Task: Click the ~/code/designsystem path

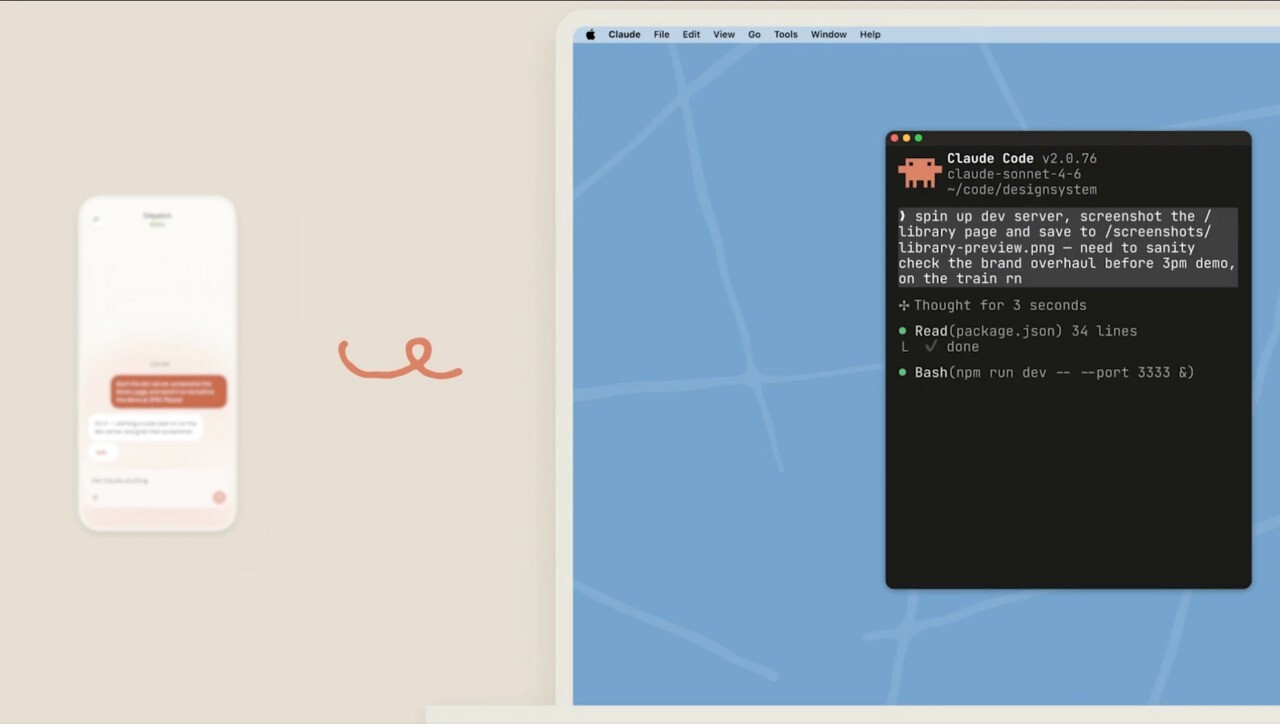Action: [1022, 190]
